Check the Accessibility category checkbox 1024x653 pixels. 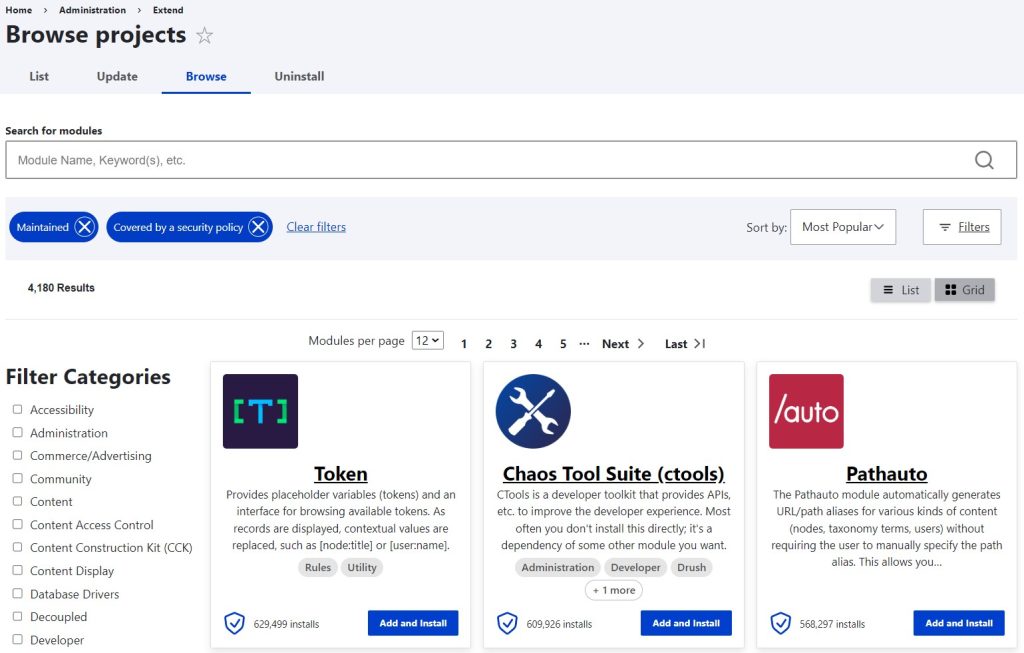[x=17, y=410]
